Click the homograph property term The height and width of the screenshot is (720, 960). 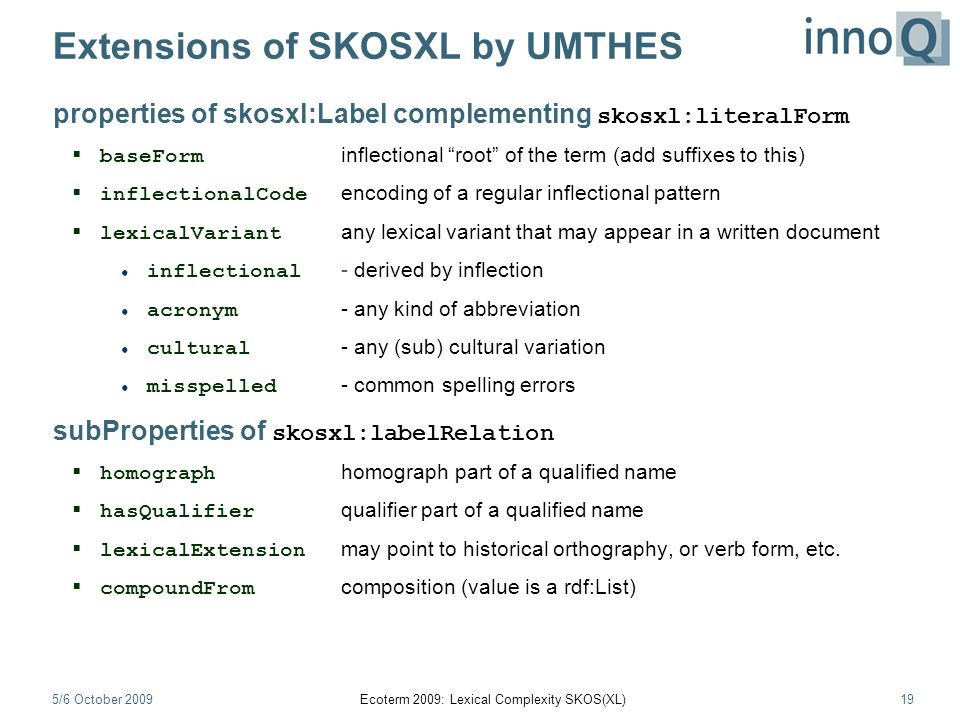point(157,473)
